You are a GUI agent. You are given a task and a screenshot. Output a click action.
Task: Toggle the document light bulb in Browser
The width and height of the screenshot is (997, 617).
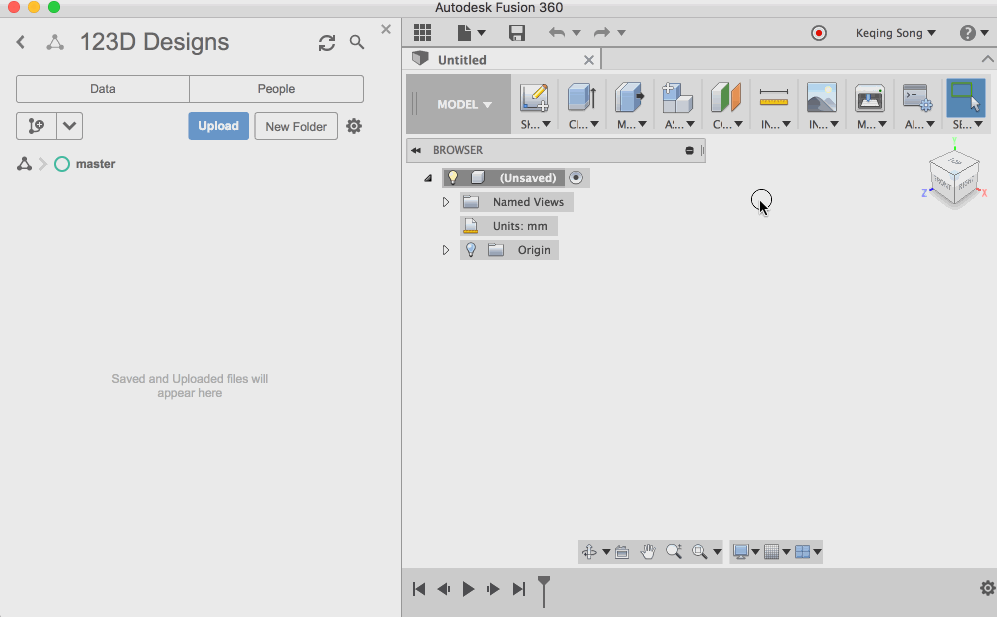453,177
